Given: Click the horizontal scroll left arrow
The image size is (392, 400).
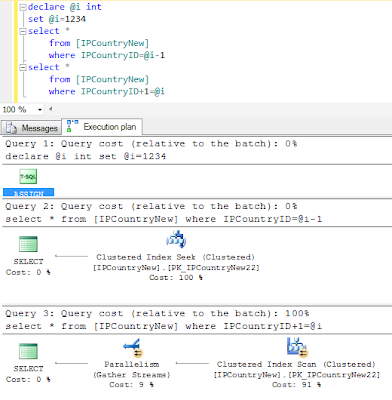Looking at the screenshot, I should 51,109.
